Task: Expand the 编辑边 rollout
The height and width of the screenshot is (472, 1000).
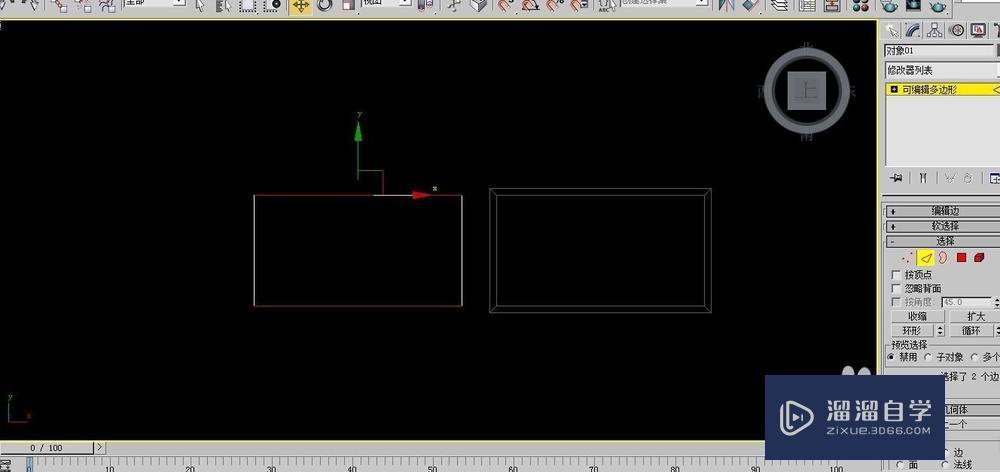Action: pyautogui.click(x=943, y=211)
